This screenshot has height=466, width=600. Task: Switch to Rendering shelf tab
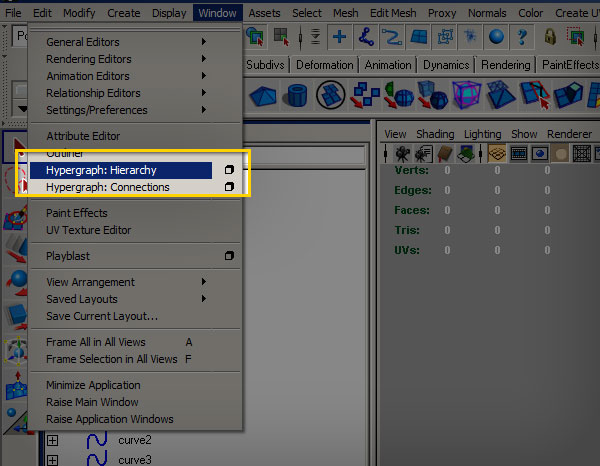point(505,65)
